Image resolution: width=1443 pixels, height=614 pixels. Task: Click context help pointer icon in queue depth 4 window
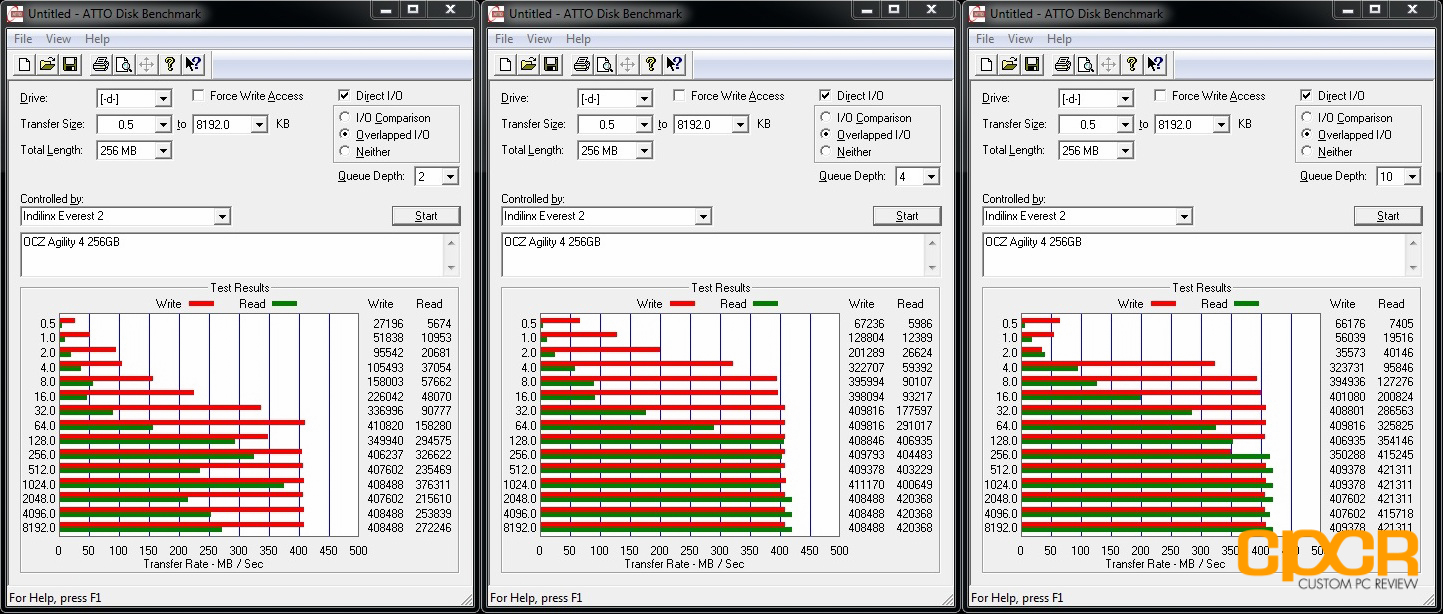[675, 65]
